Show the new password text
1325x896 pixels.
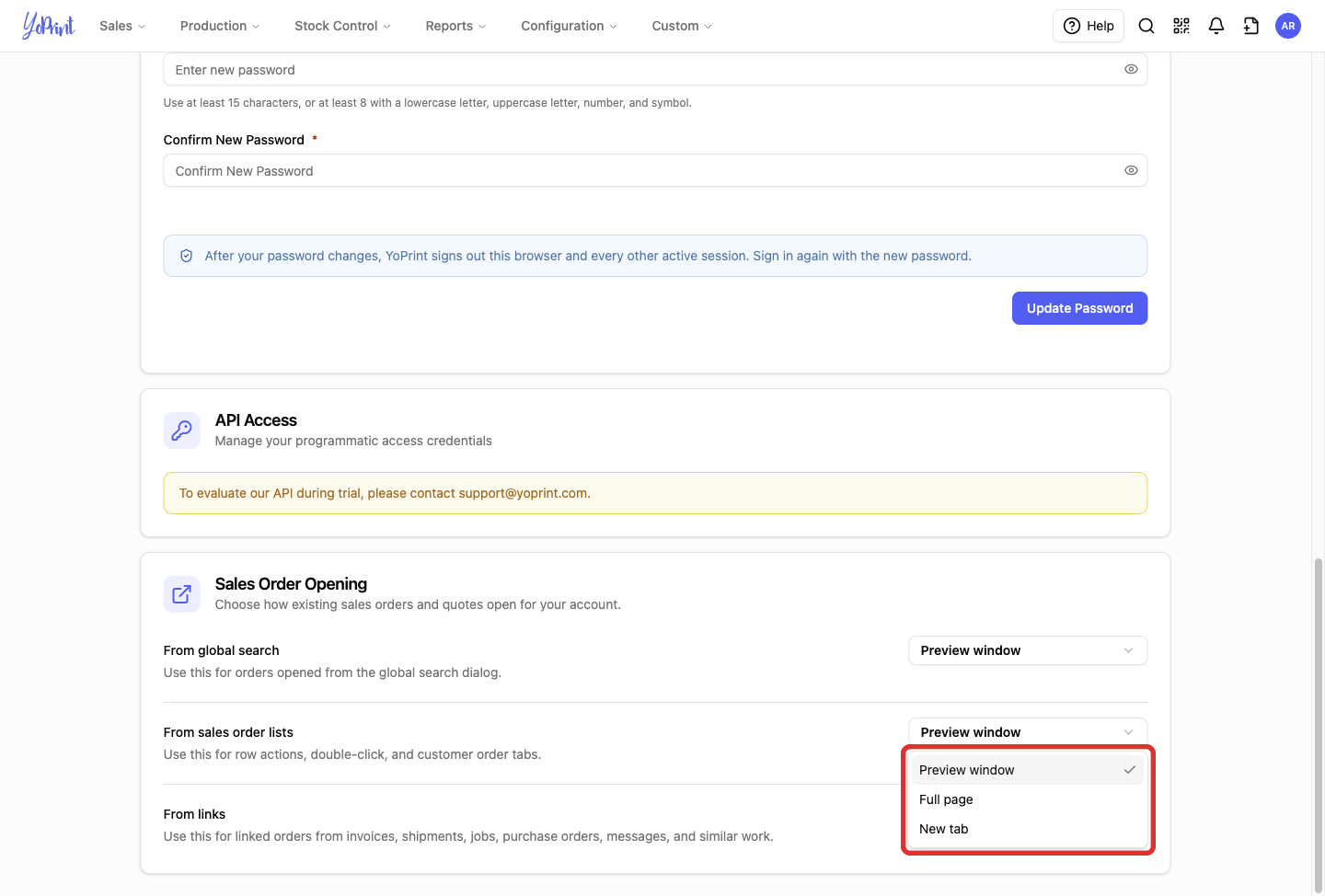[1131, 69]
